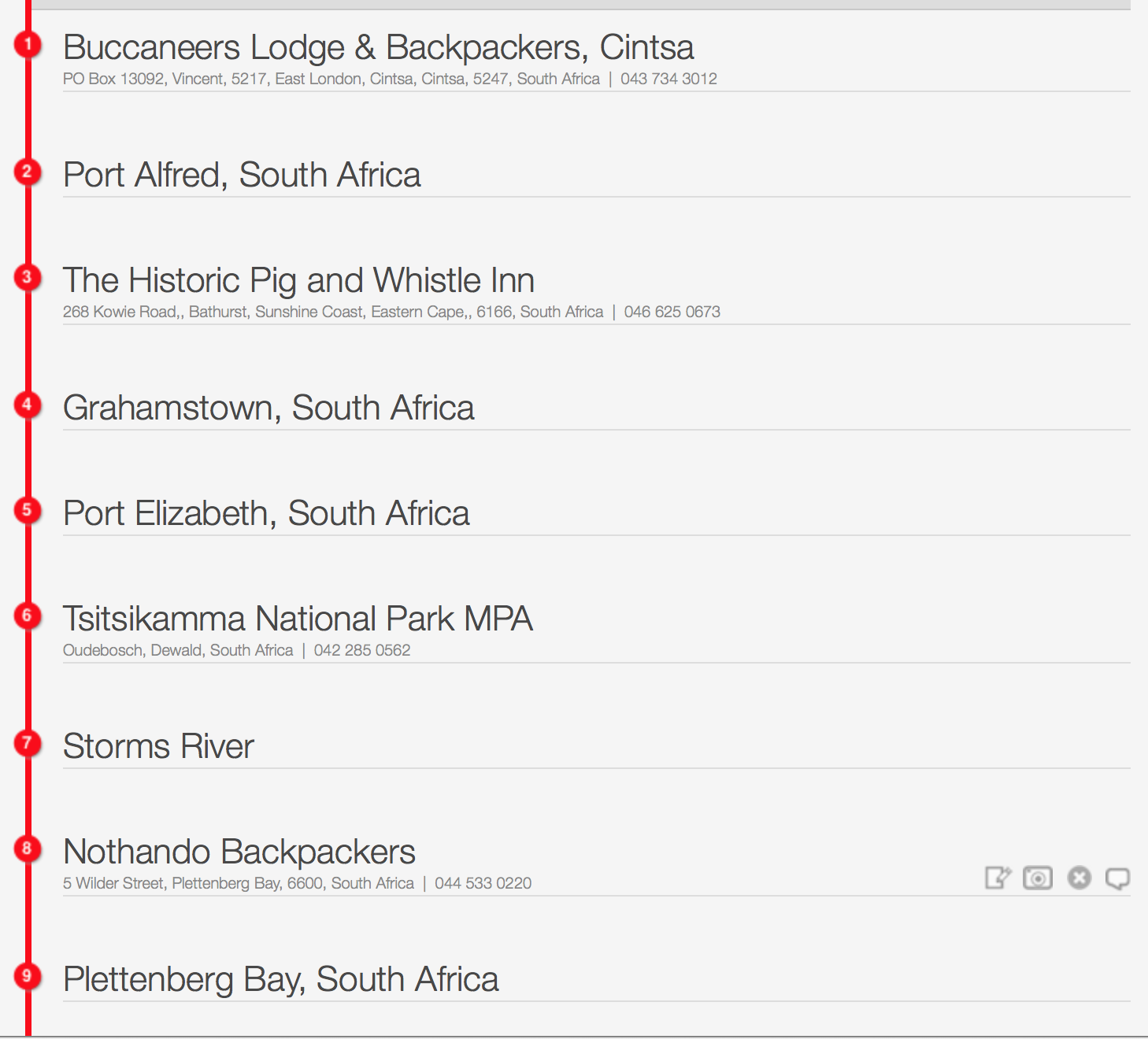Select stop marker number 6
Viewport: 1148px width, 1039px height.
(x=28, y=616)
